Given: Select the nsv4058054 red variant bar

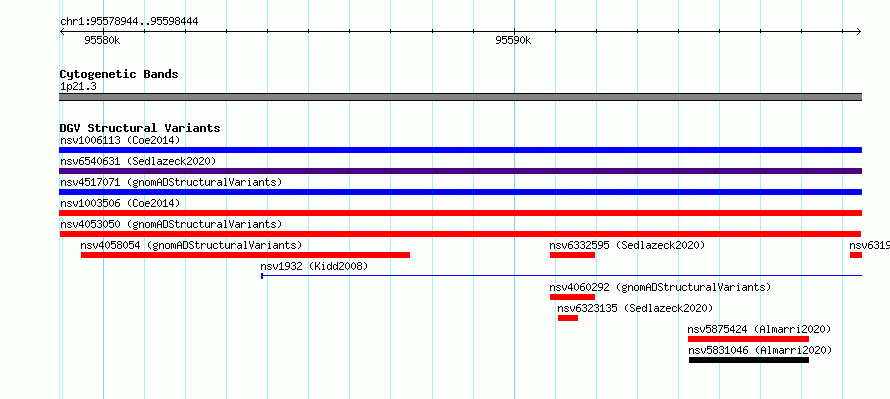Looking at the screenshot, I should tap(245, 255).
